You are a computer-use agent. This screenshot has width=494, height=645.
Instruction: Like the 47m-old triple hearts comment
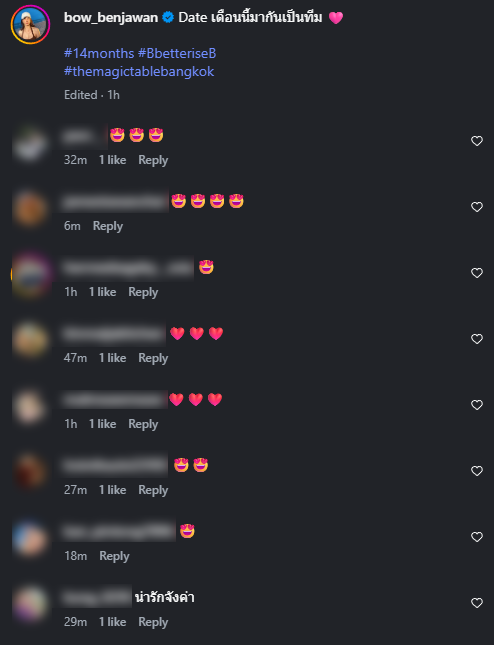tap(477, 339)
